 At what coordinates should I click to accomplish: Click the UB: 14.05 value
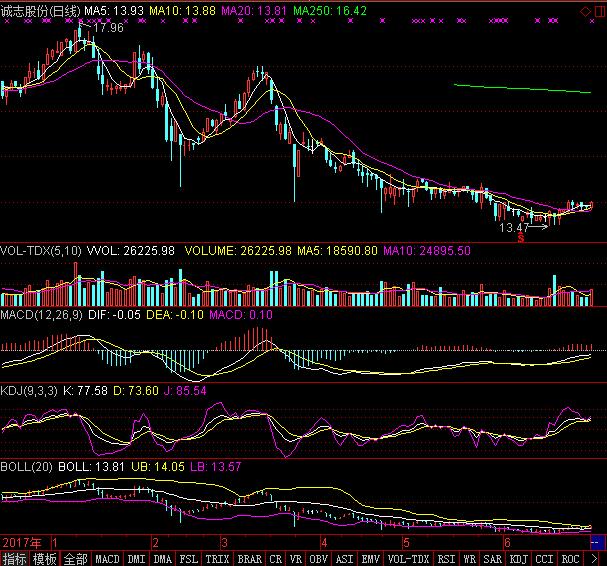(158, 467)
